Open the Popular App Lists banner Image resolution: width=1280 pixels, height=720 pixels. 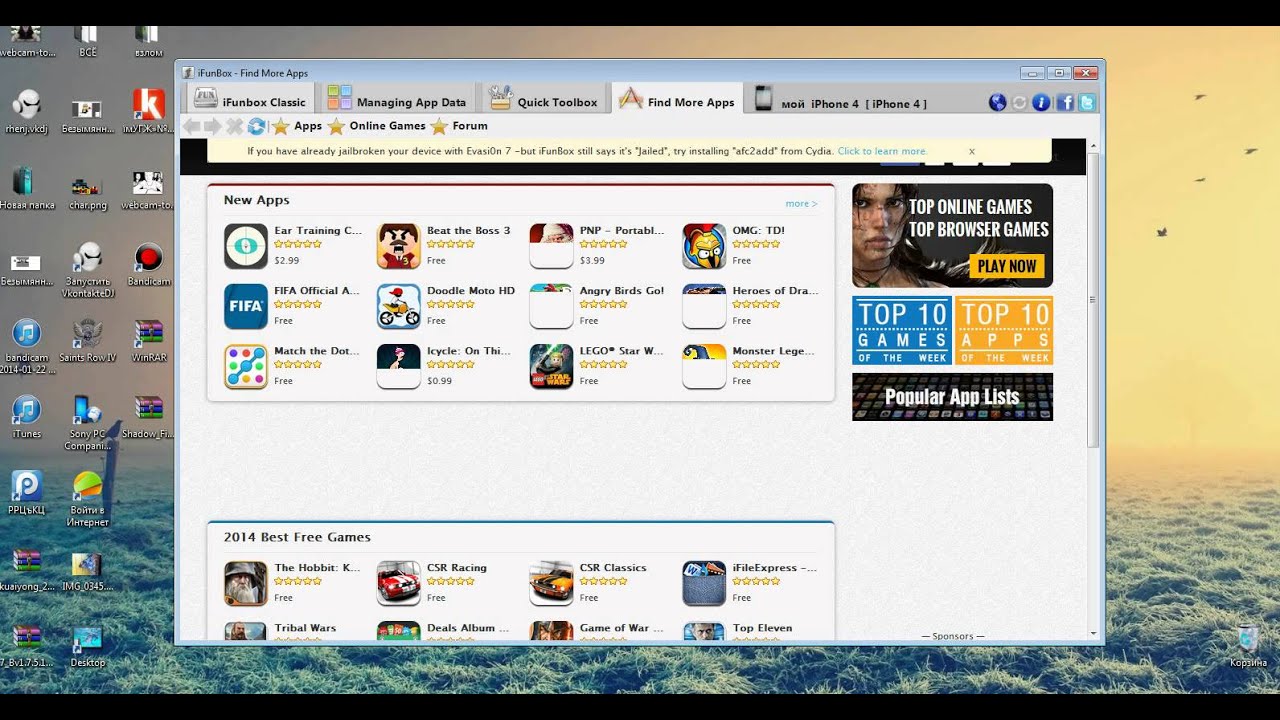(x=952, y=397)
